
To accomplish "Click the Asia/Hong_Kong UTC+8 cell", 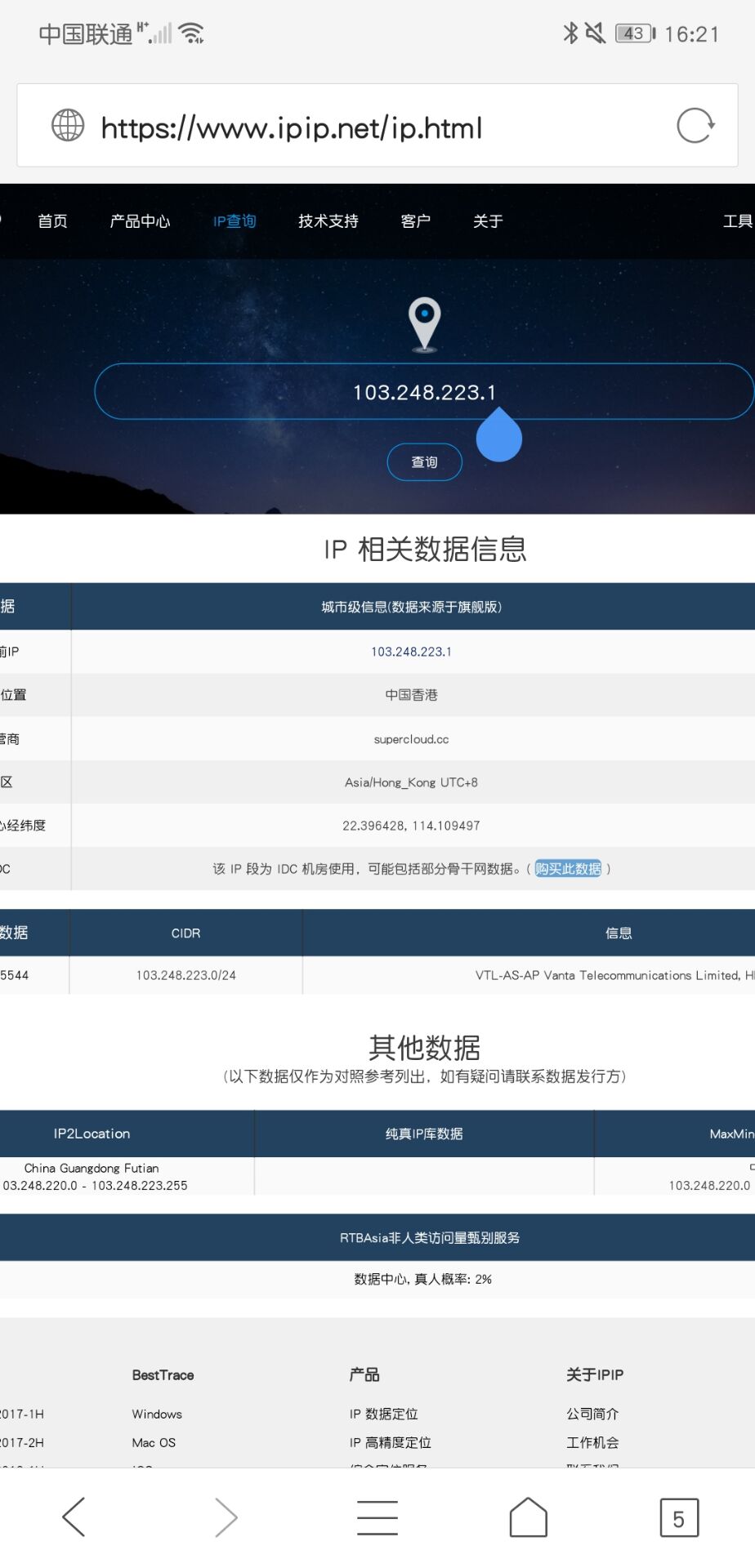I will point(411,782).
